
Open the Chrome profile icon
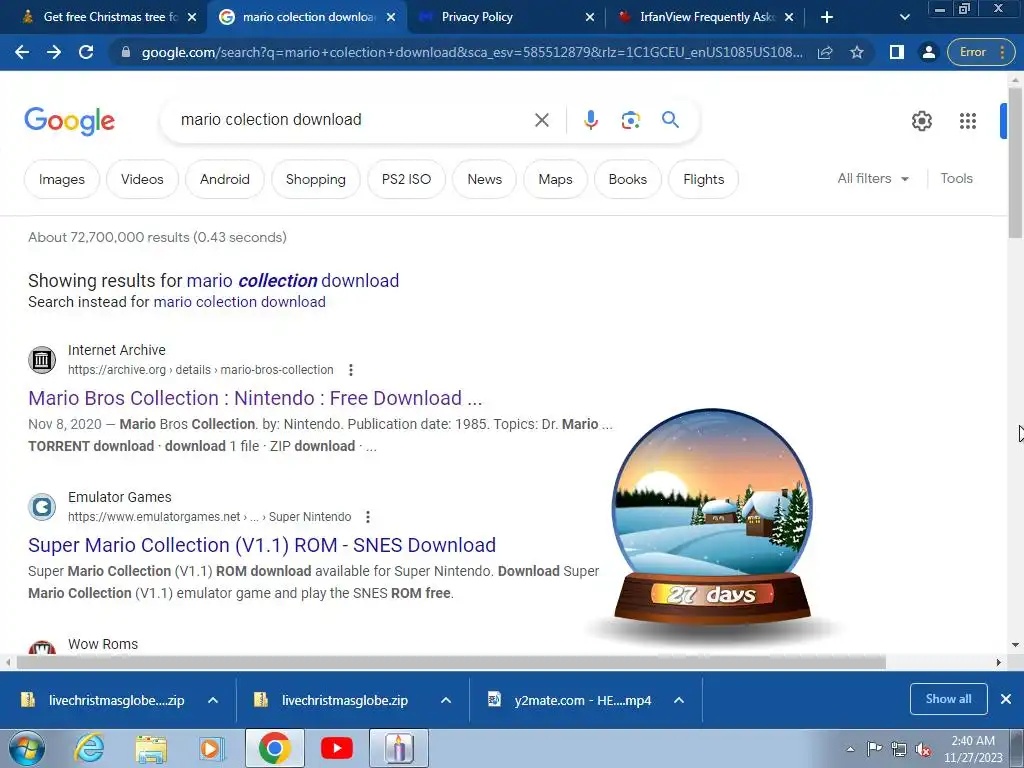tap(928, 52)
